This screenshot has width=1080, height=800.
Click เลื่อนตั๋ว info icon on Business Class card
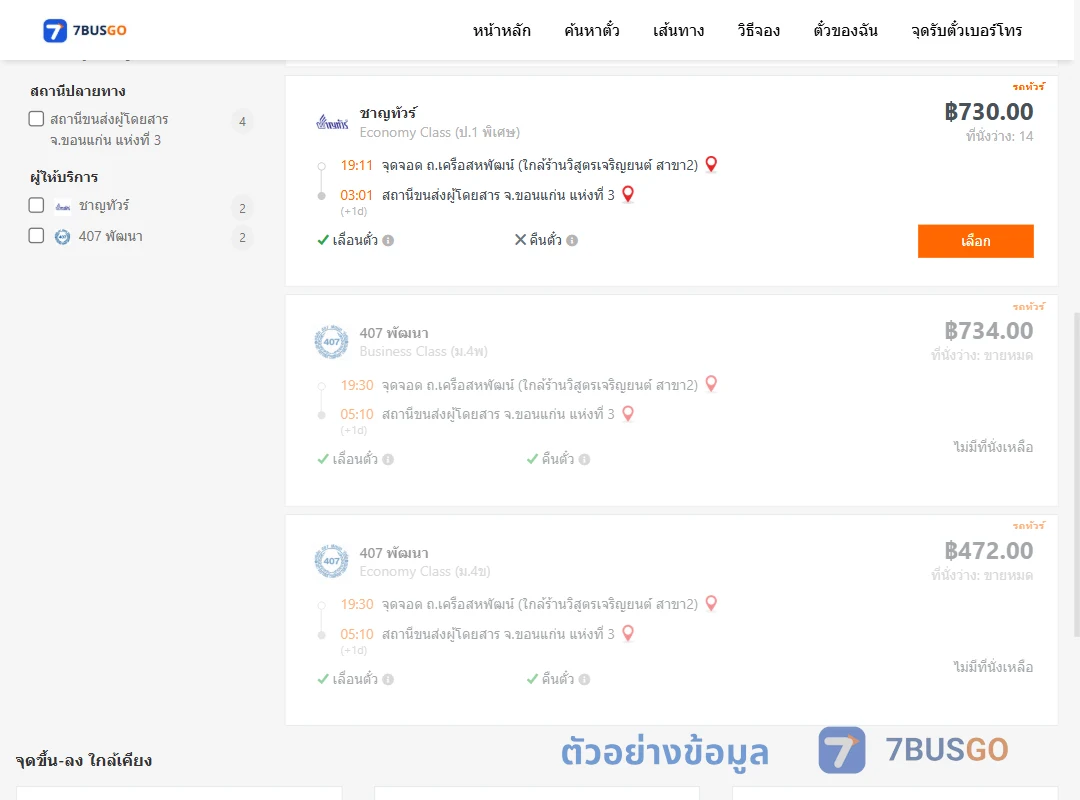point(388,460)
